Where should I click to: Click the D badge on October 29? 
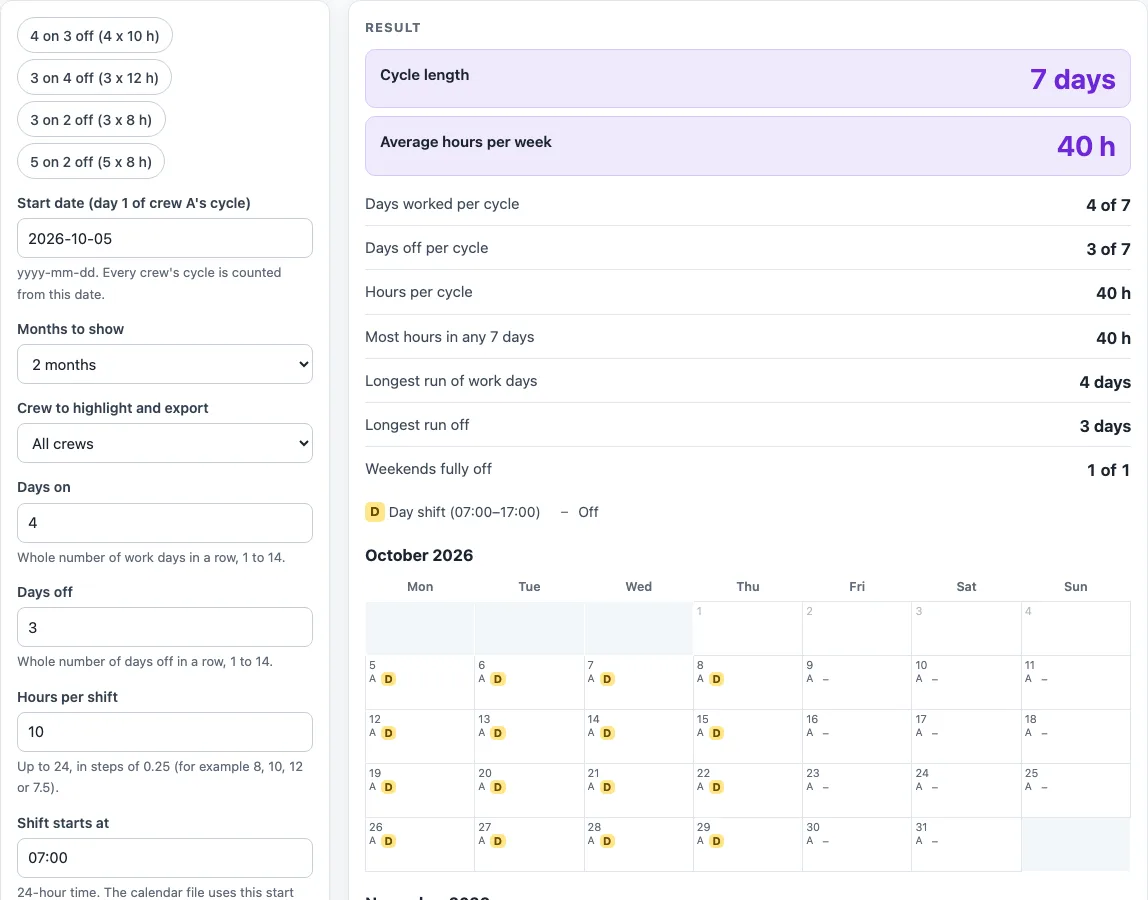tap(716, 841)
